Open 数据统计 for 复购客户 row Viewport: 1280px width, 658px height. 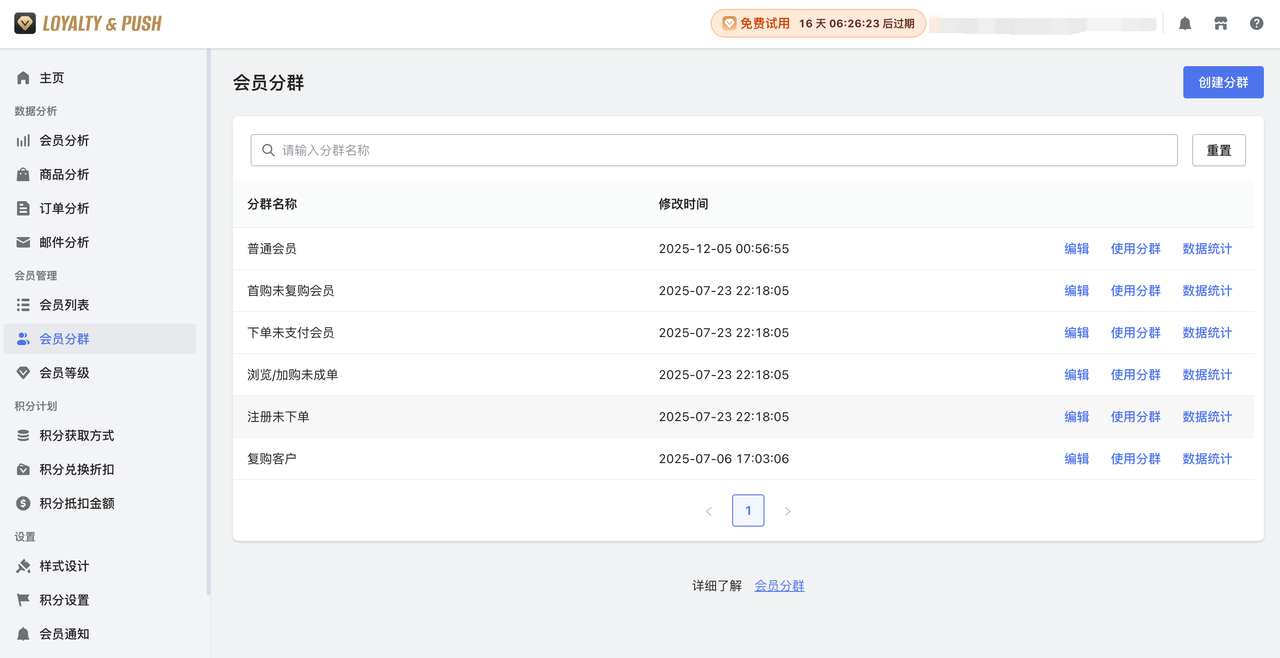[1207, 458]
